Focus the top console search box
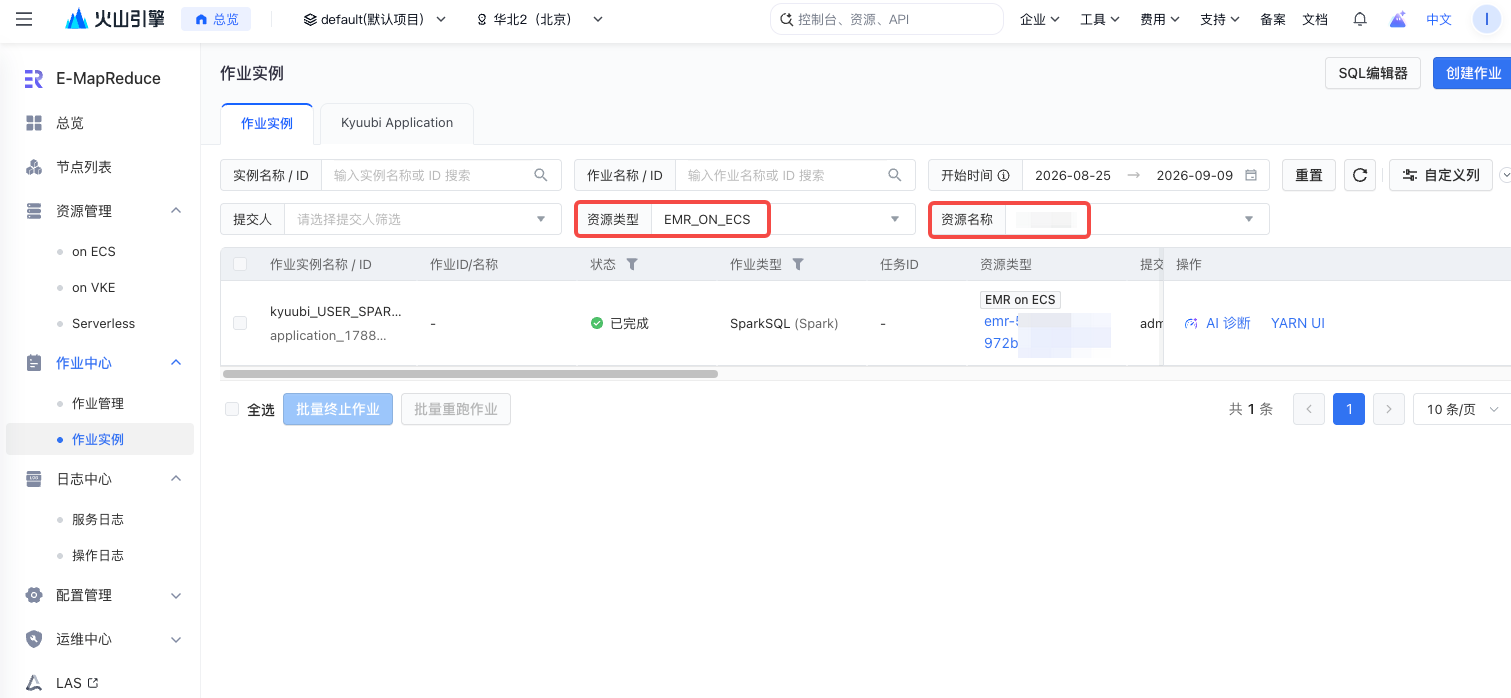The height and width of the screenshot is (698, 1511). 887,19
